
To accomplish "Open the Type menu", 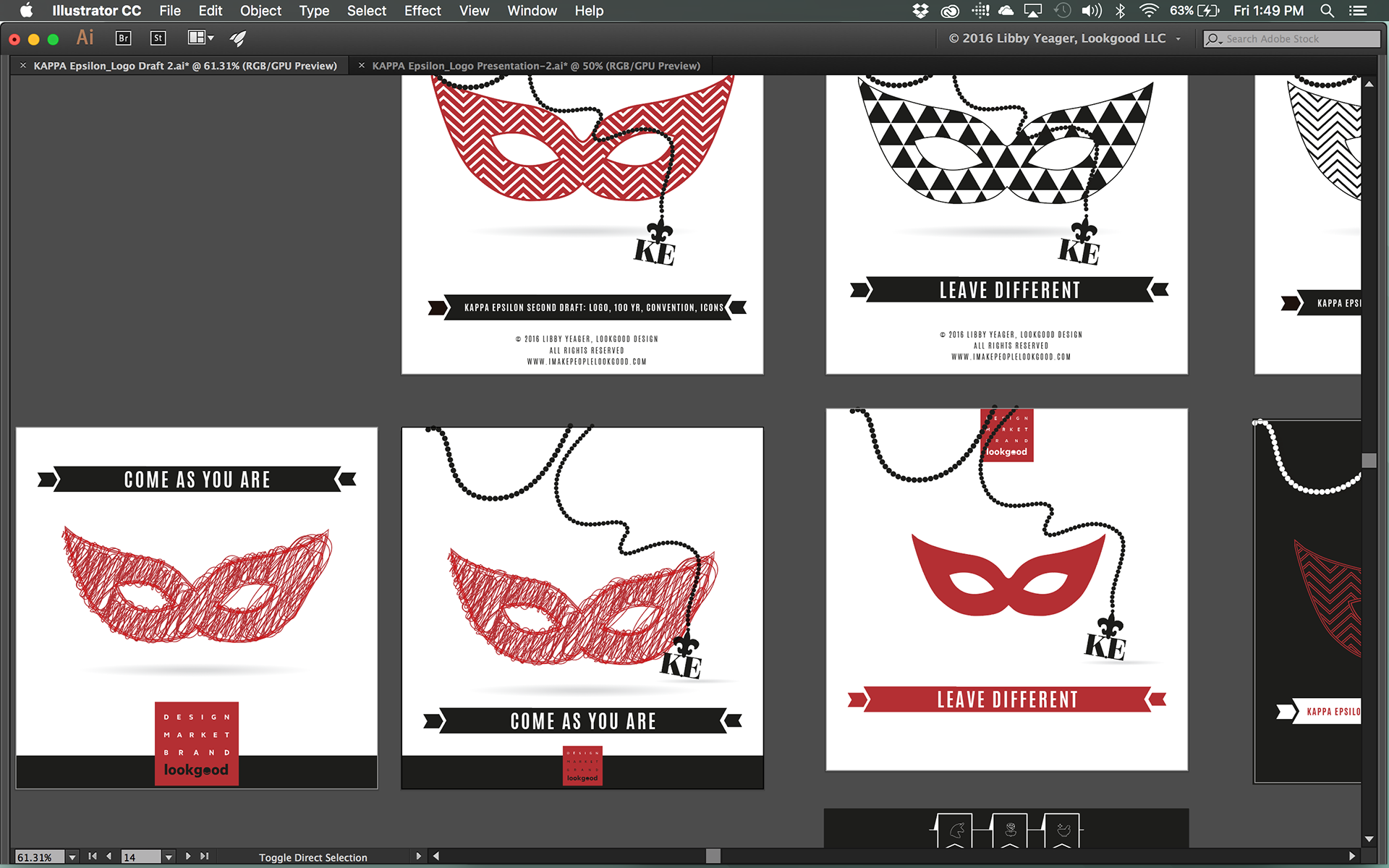I will [314, 11].
